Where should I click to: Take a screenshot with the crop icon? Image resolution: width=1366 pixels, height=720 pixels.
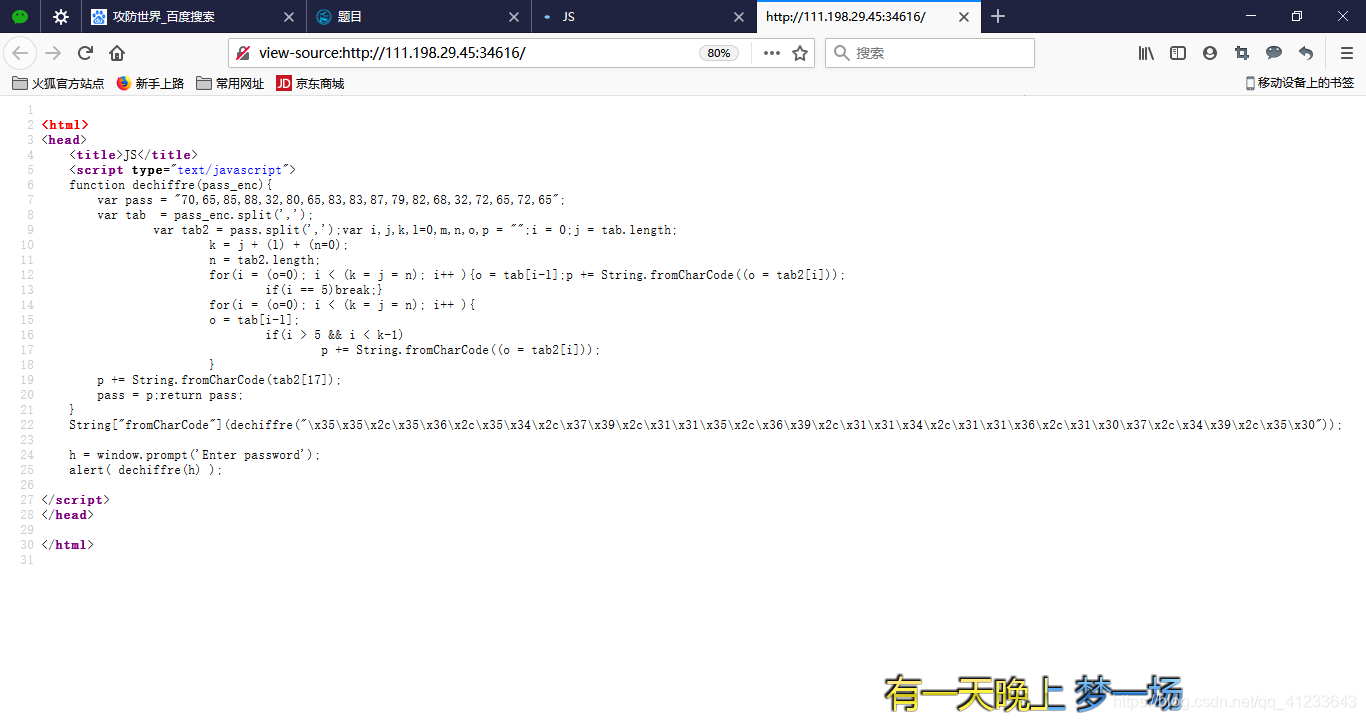pyautogui.click(x=1242, y=53)
